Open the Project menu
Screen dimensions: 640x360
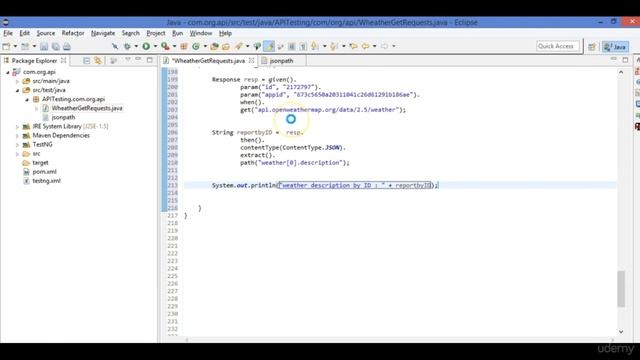click(x=156, y=33)
